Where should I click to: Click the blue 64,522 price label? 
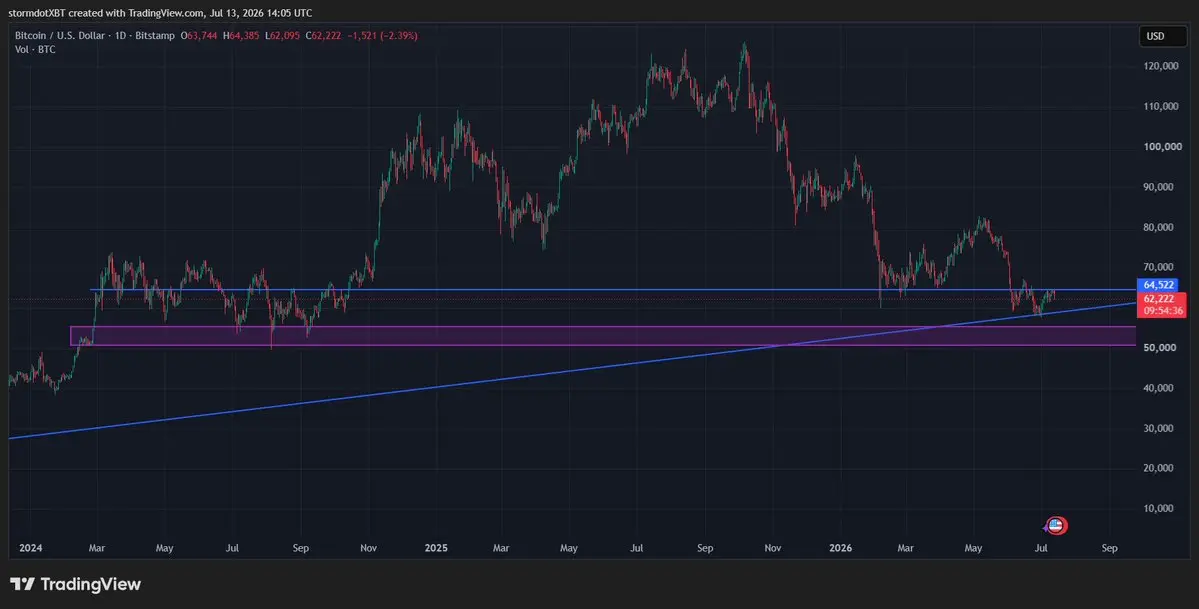(x=1161, y=285)
